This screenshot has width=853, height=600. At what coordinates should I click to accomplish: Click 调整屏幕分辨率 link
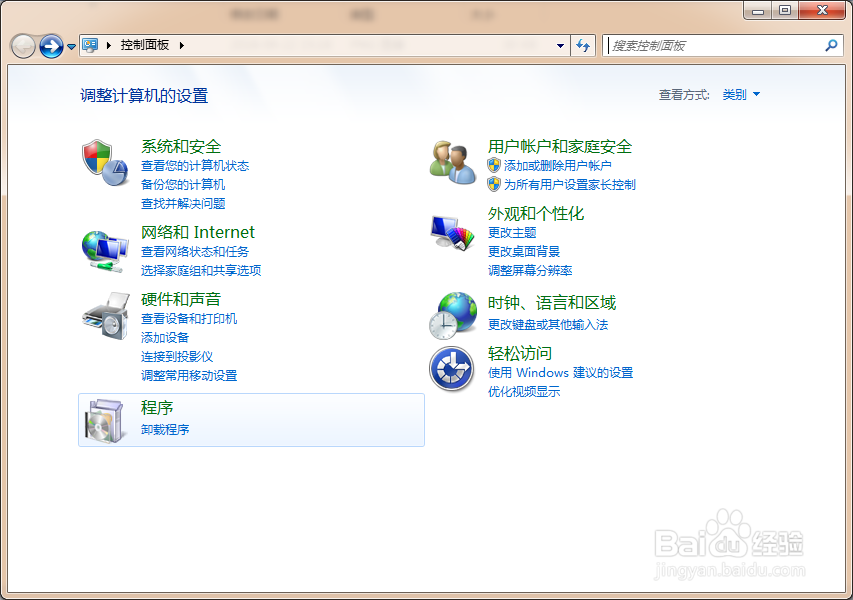click(529, 271)
